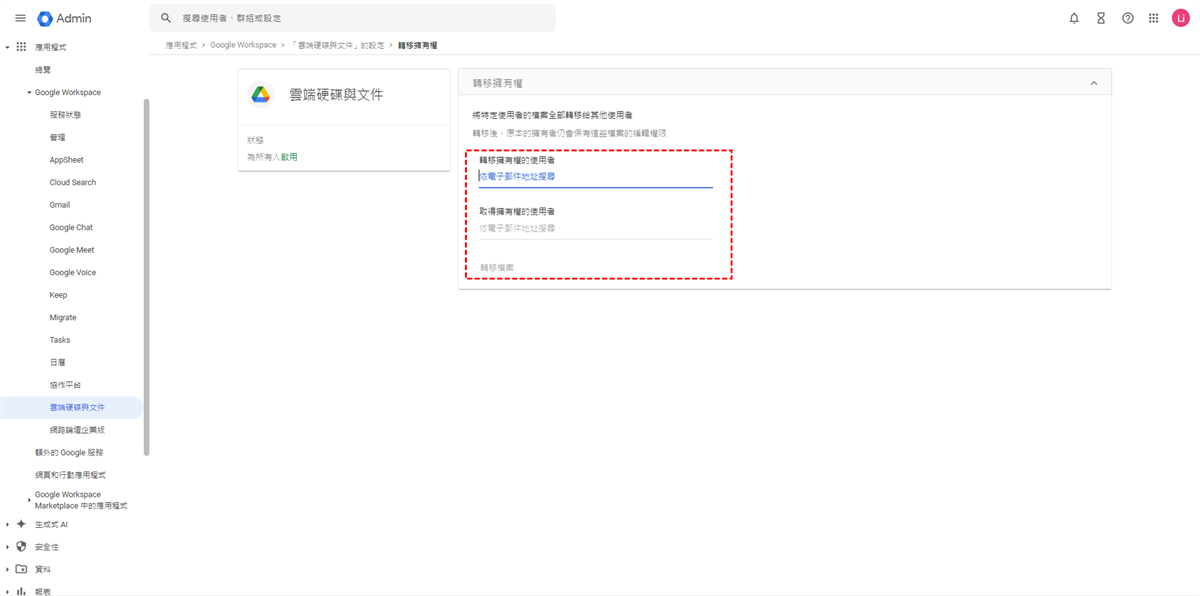Click the search magnifier icon

[x=166, y=18]
